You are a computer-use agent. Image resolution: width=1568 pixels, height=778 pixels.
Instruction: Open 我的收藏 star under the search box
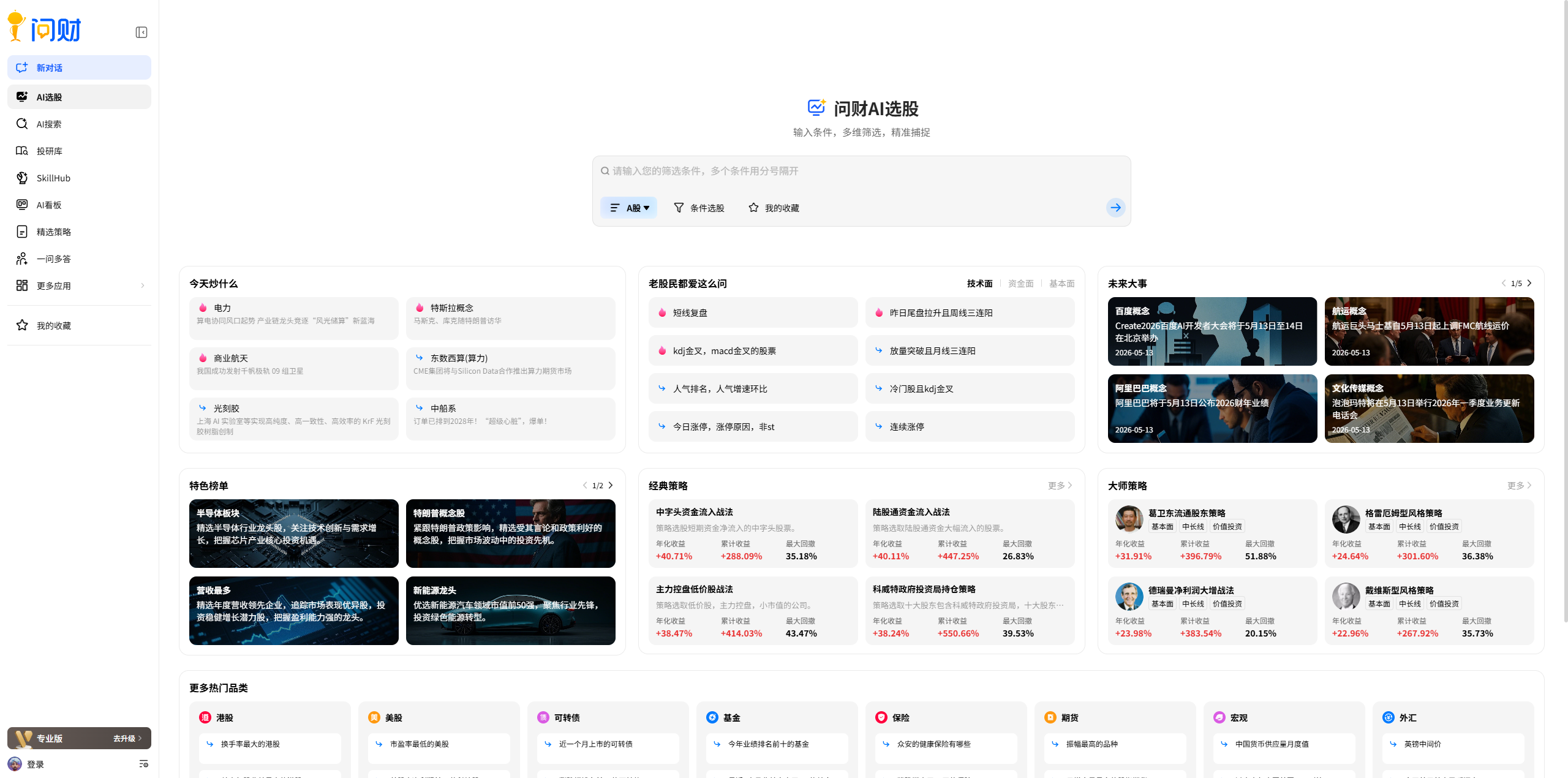[774, 208]
